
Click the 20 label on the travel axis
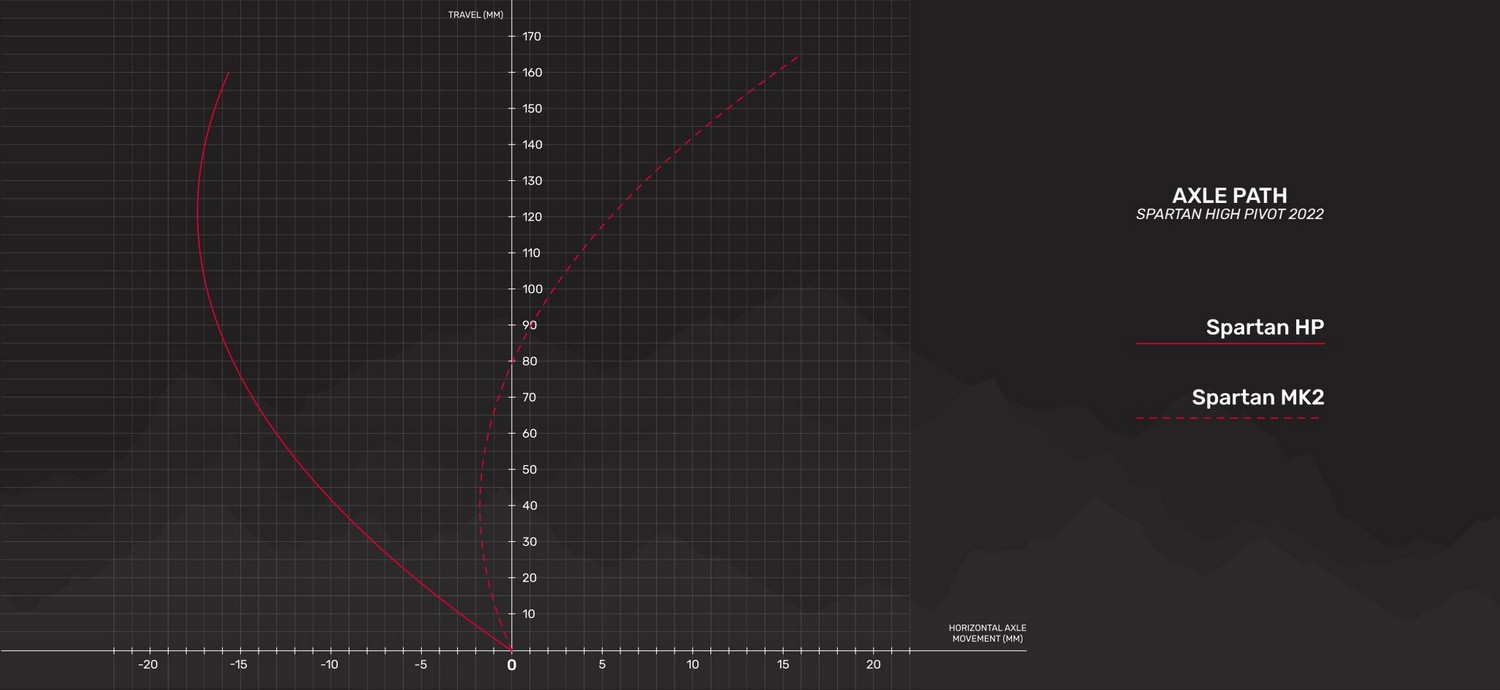530,578
